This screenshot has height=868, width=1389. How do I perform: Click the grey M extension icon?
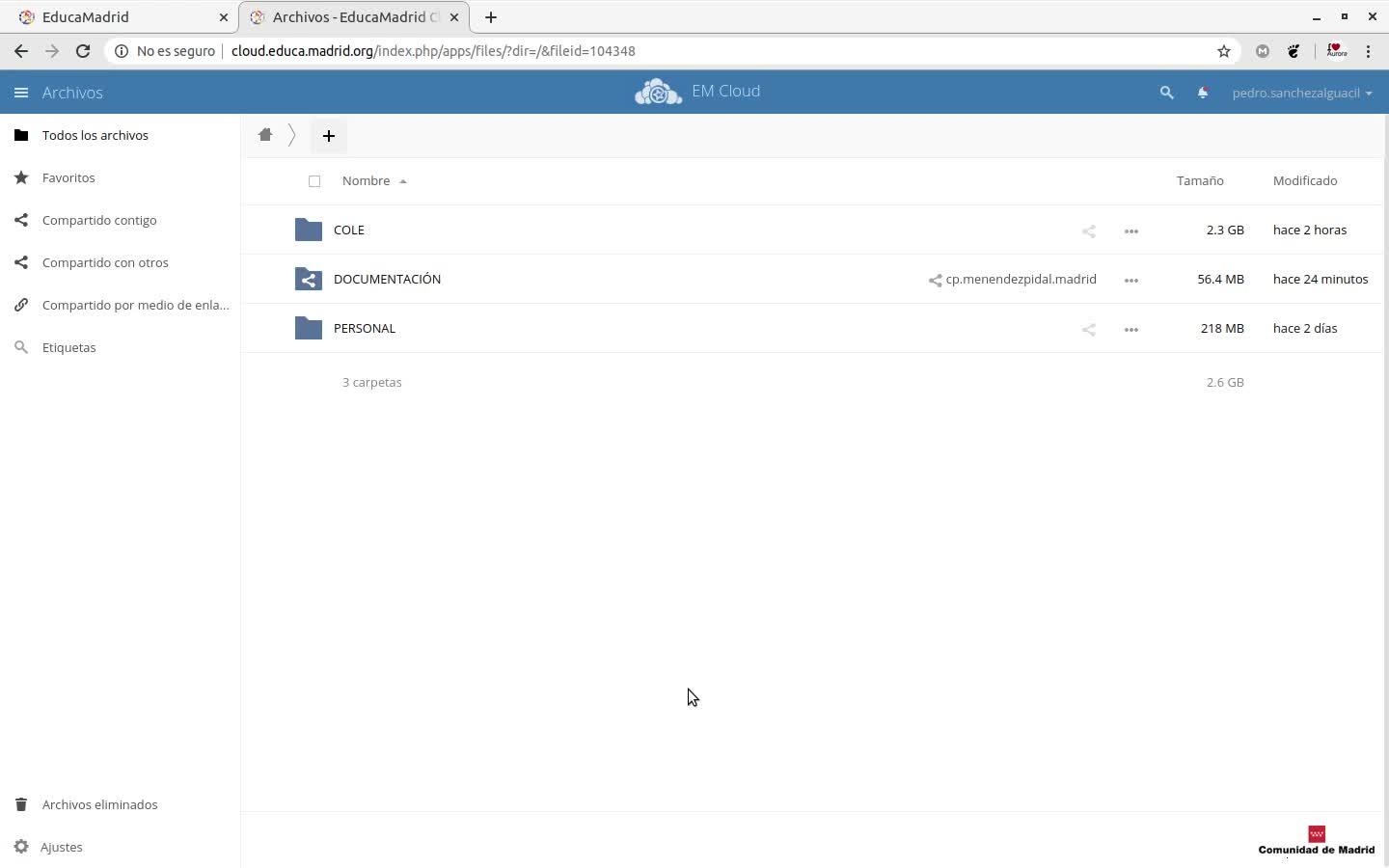tap(1263, 51)
